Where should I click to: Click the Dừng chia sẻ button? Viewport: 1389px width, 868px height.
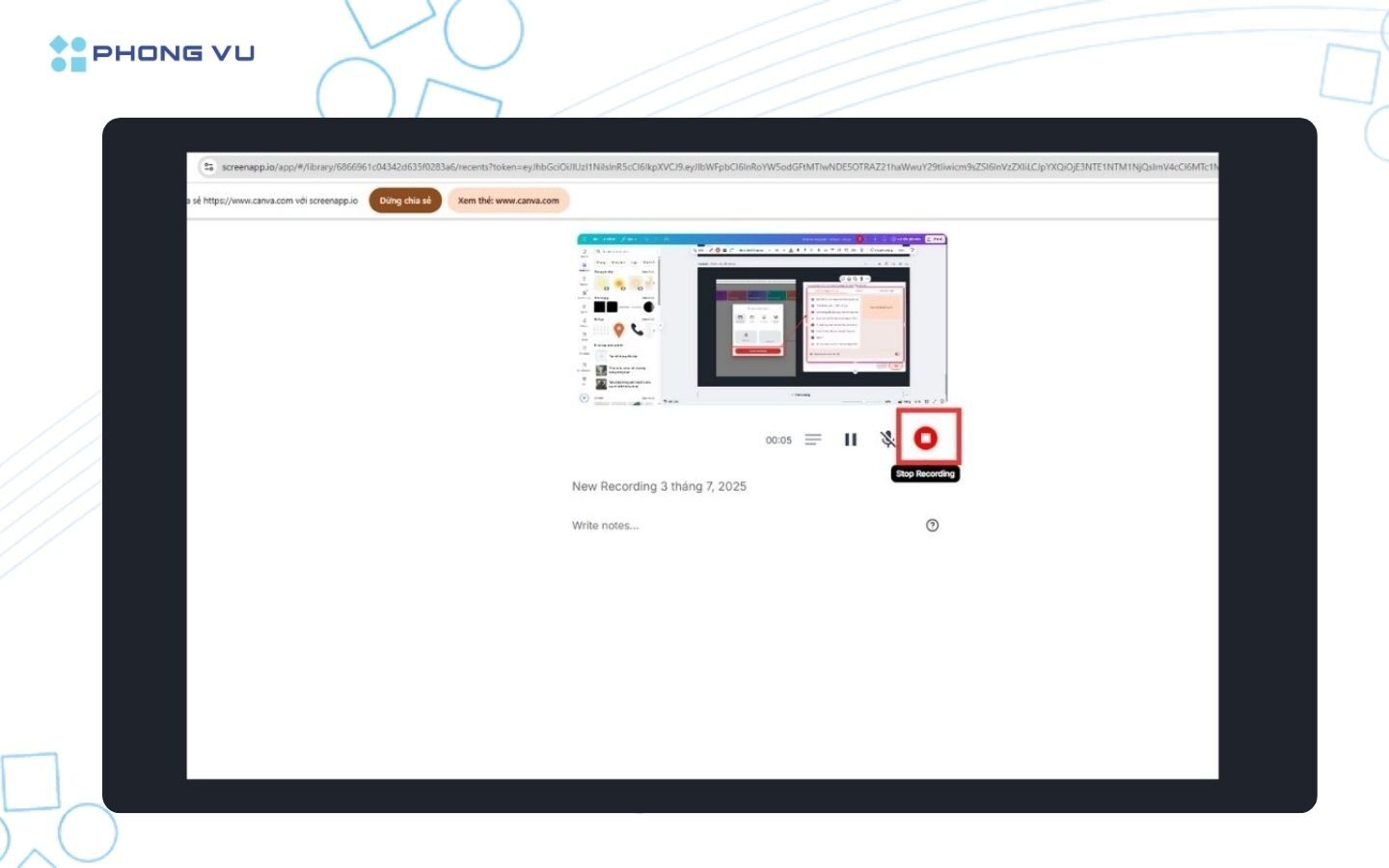click(x=405, y=201)
